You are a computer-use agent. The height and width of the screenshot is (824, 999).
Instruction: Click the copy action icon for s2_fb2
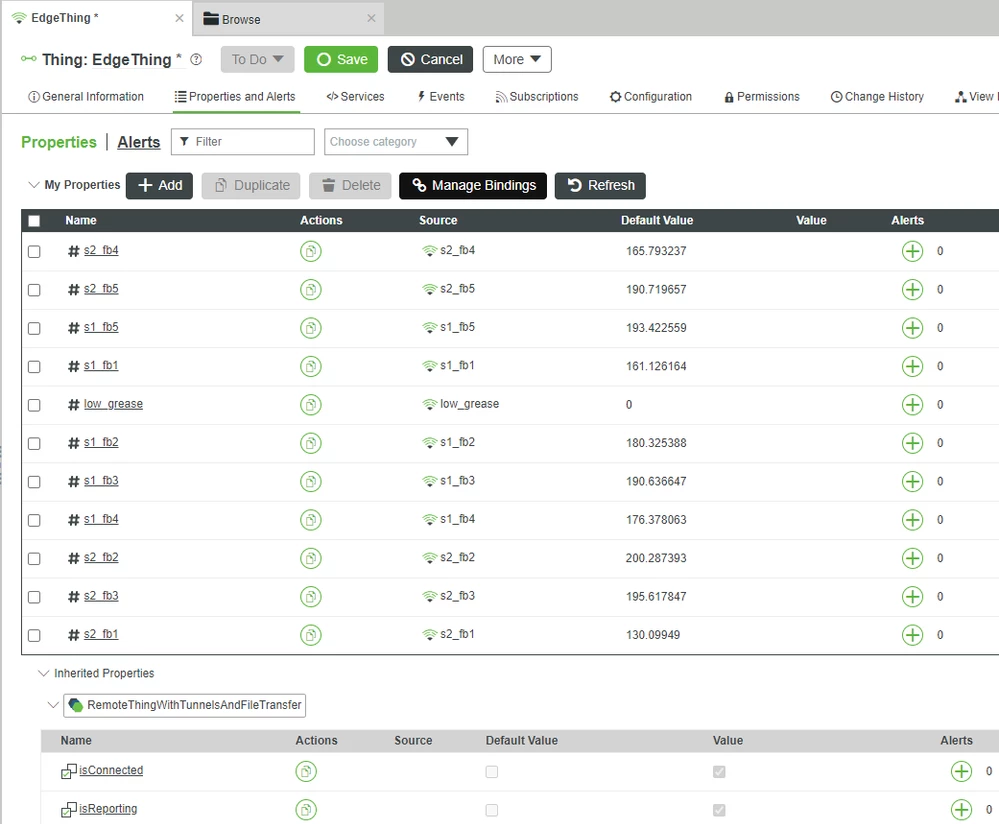[x=310, y=558]
